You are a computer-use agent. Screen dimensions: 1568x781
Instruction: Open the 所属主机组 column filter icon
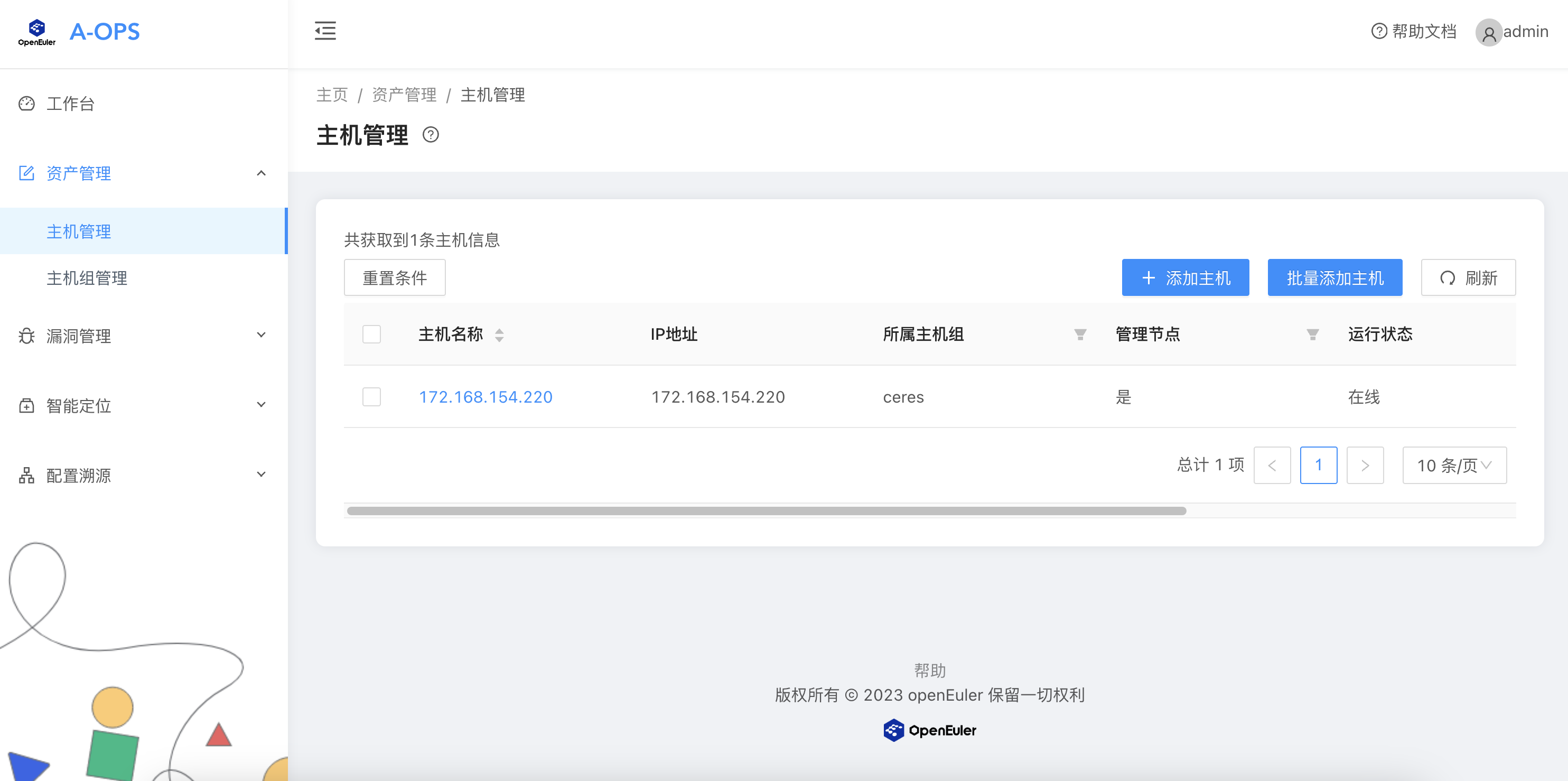click(x=1080, y=335)
